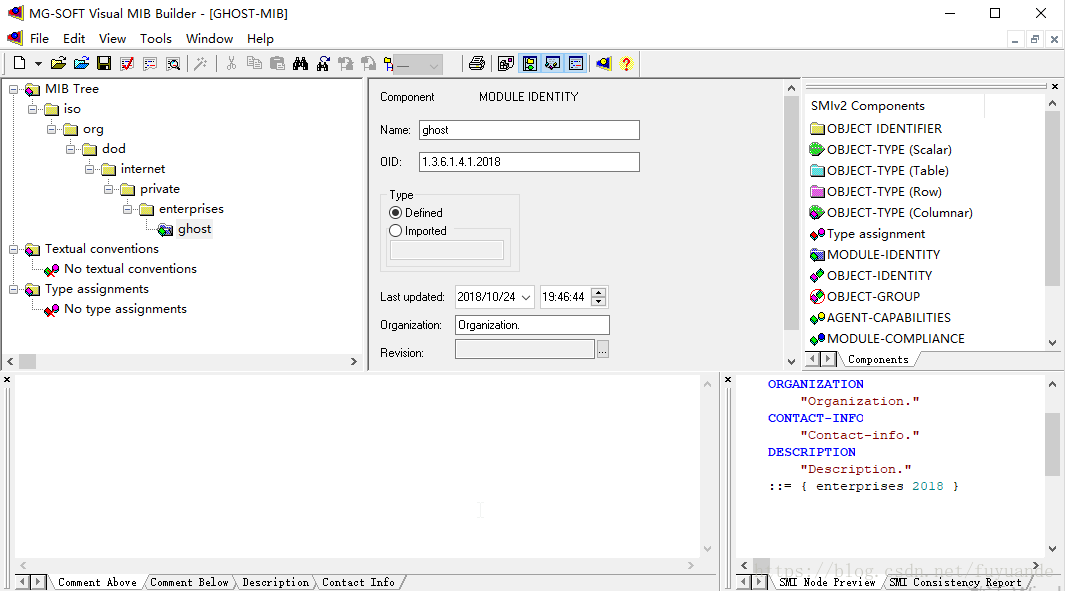Switch to the Contact Info tab
Image resolution: width=1065 pixels, height=591 pixels.
pos(358,582)
